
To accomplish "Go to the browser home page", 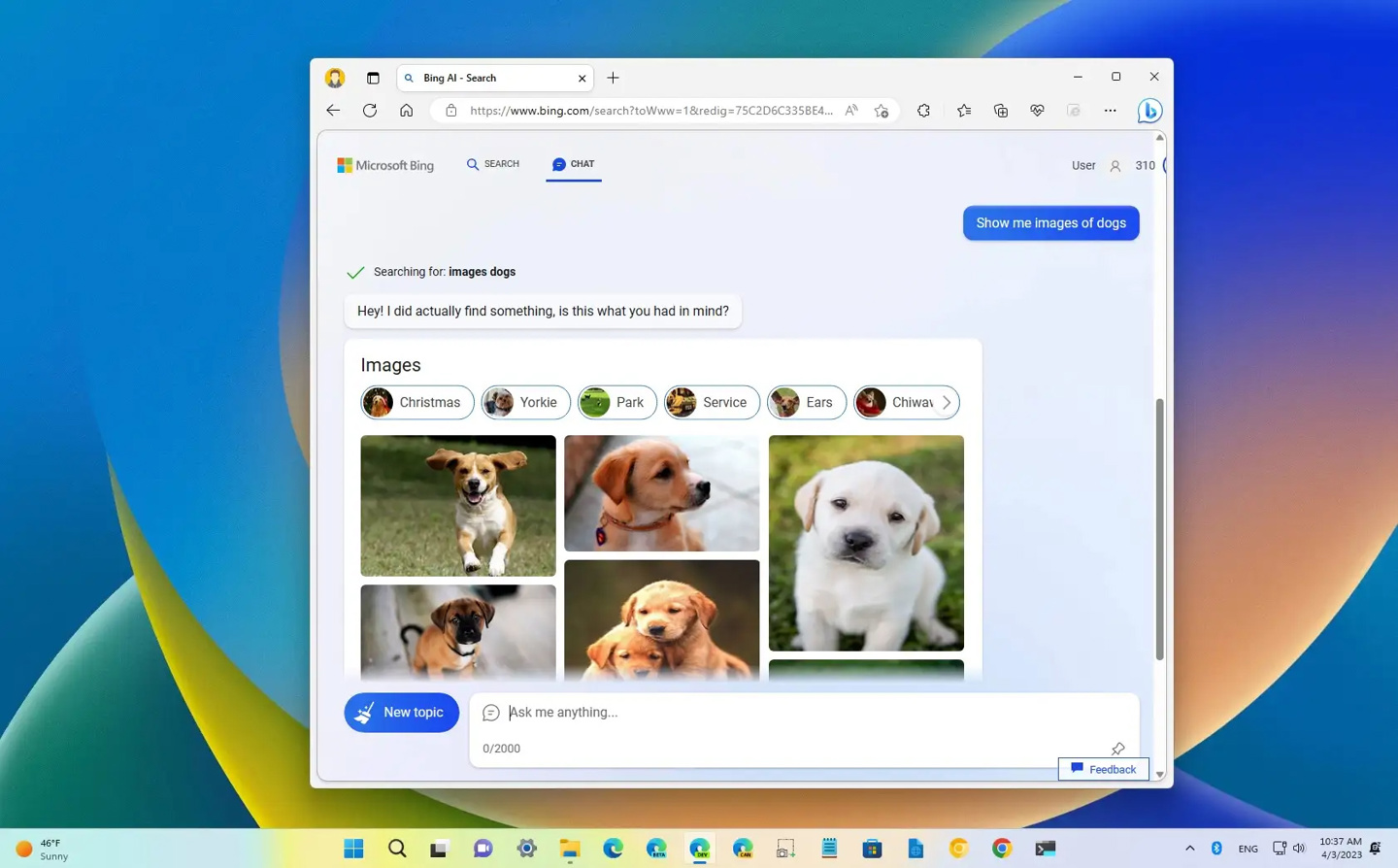I will [x=406, y=111].
